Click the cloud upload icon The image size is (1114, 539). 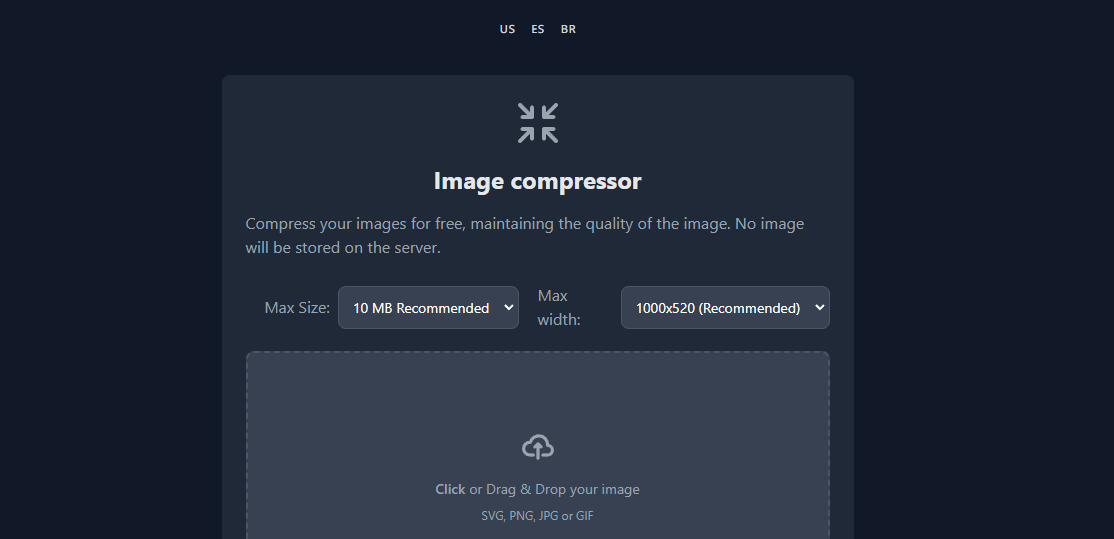click(x=538, y=447)
